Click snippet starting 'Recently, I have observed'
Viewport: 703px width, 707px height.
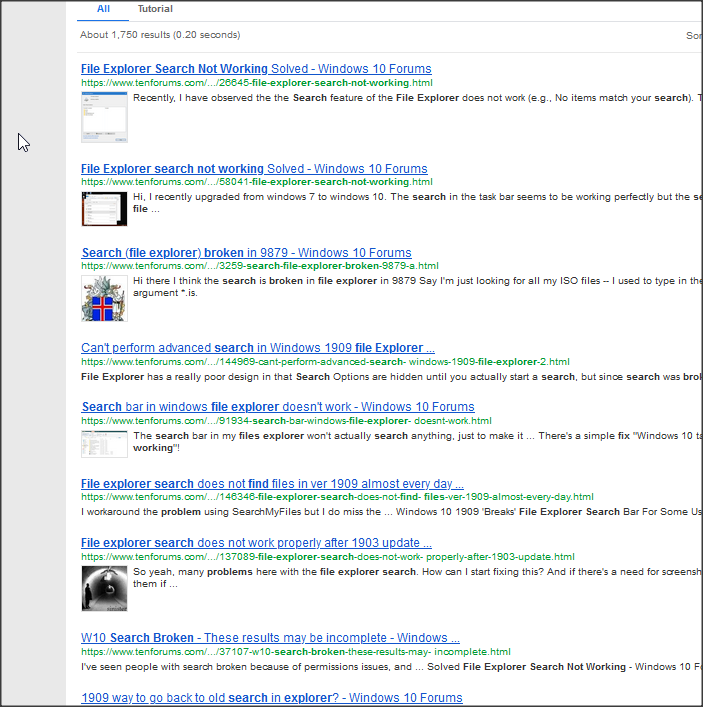[x=418, y=98]
